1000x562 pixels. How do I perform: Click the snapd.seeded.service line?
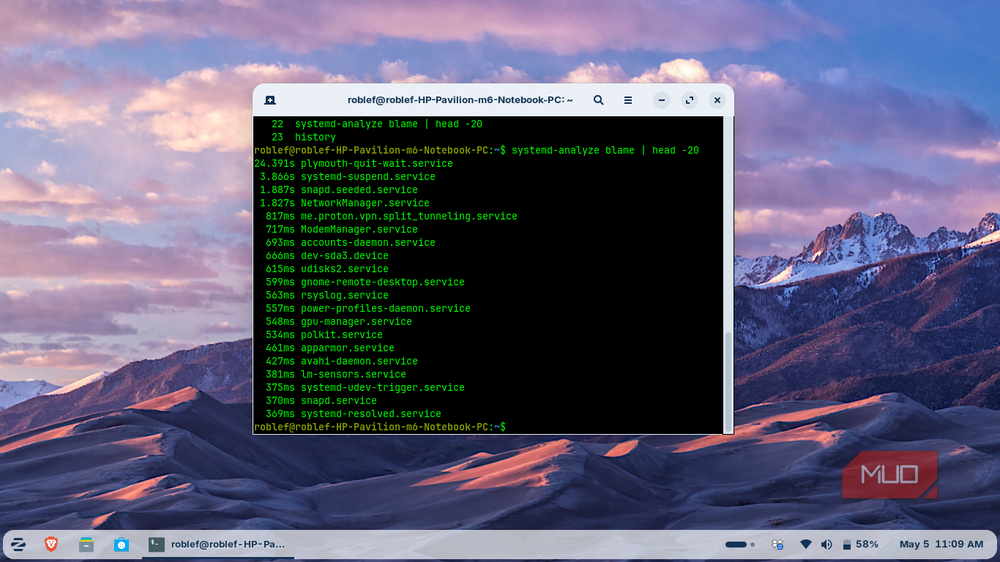click(x=339, y=190)
